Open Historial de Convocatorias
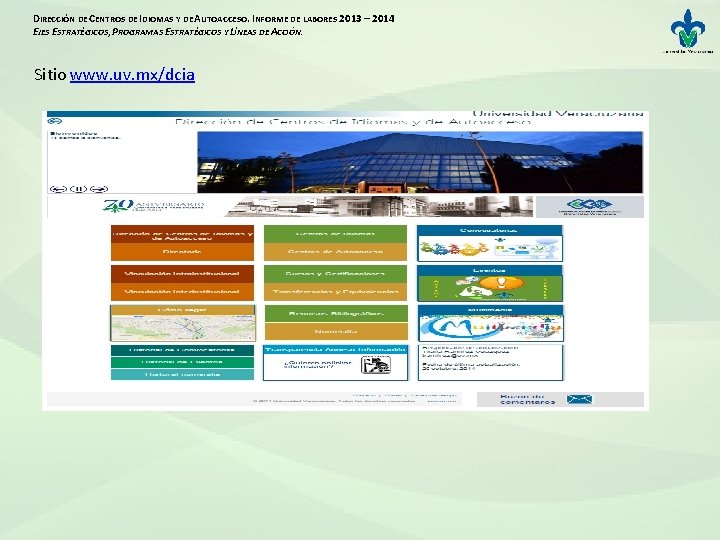720x540 pixels. [x=182, y=350]
